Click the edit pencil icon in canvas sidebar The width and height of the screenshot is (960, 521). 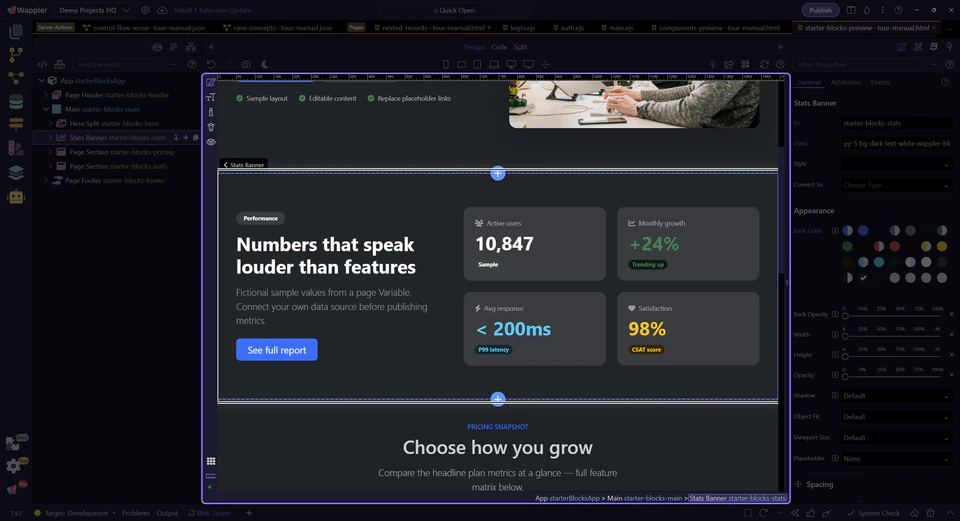point(211,82)
